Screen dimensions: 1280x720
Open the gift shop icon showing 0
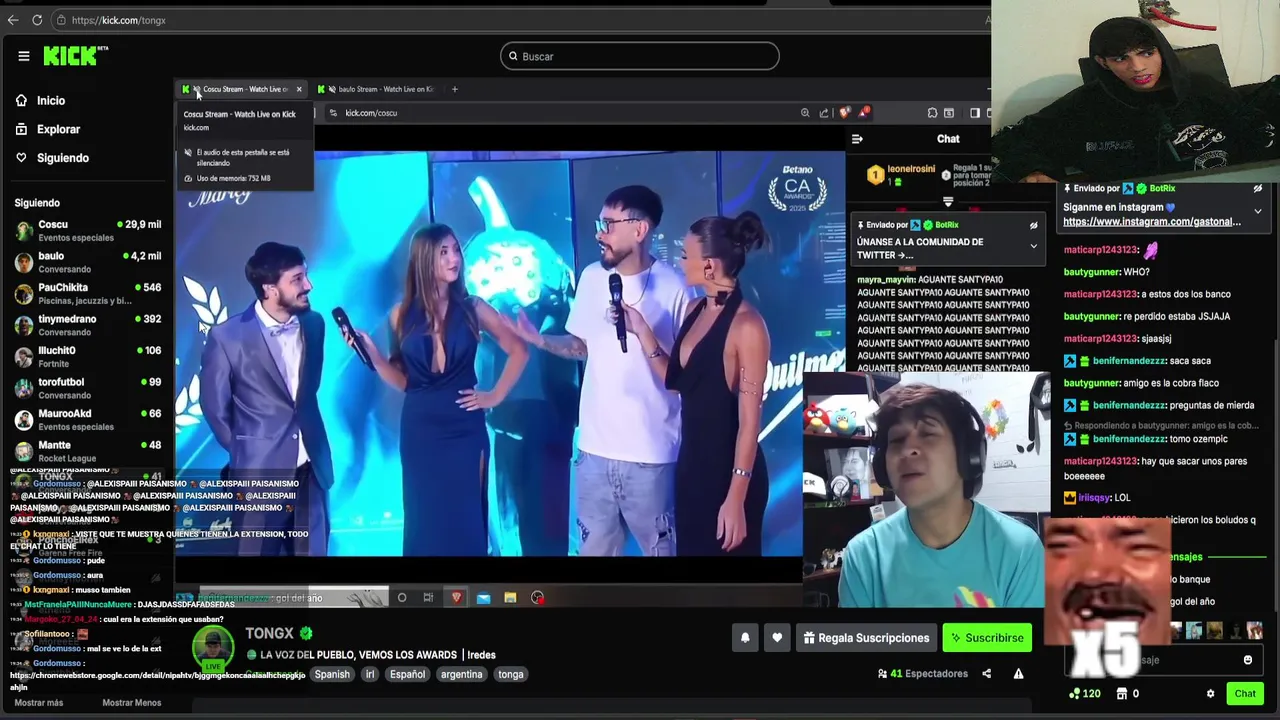click(x=1128, y=694)
